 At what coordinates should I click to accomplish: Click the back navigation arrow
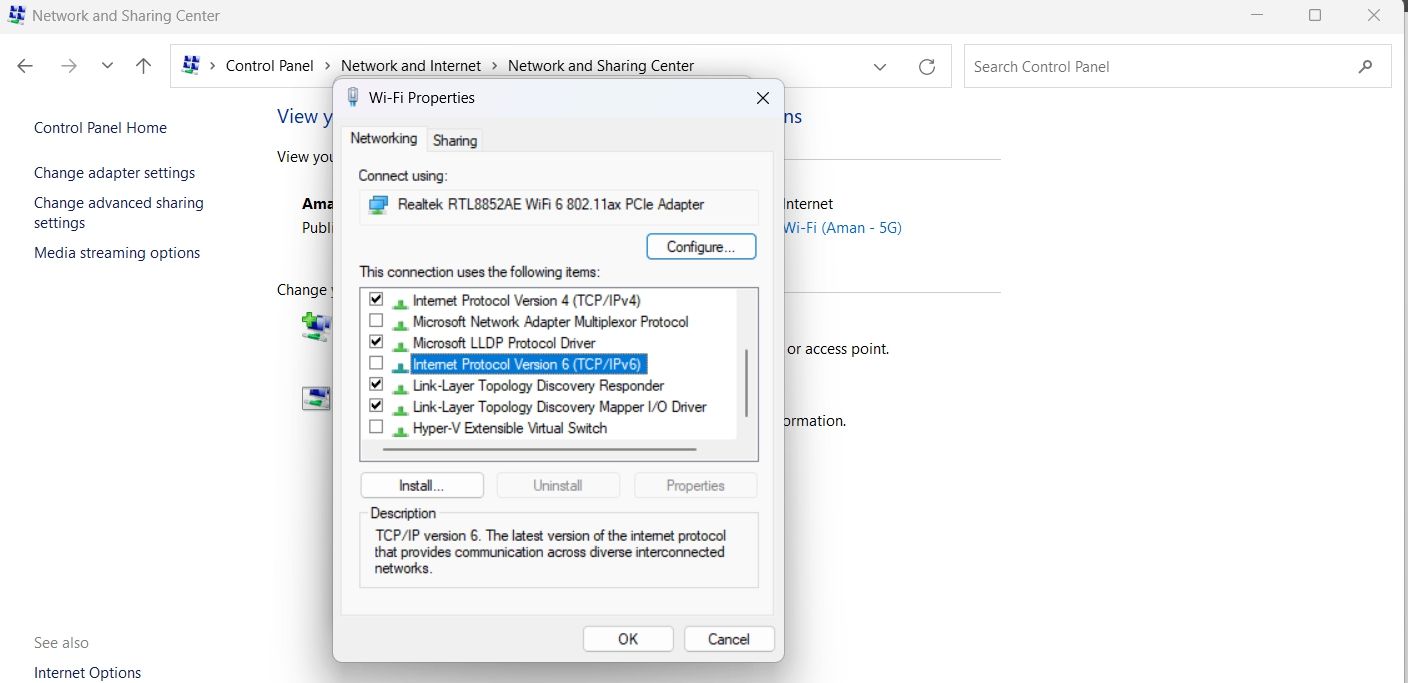25,67
